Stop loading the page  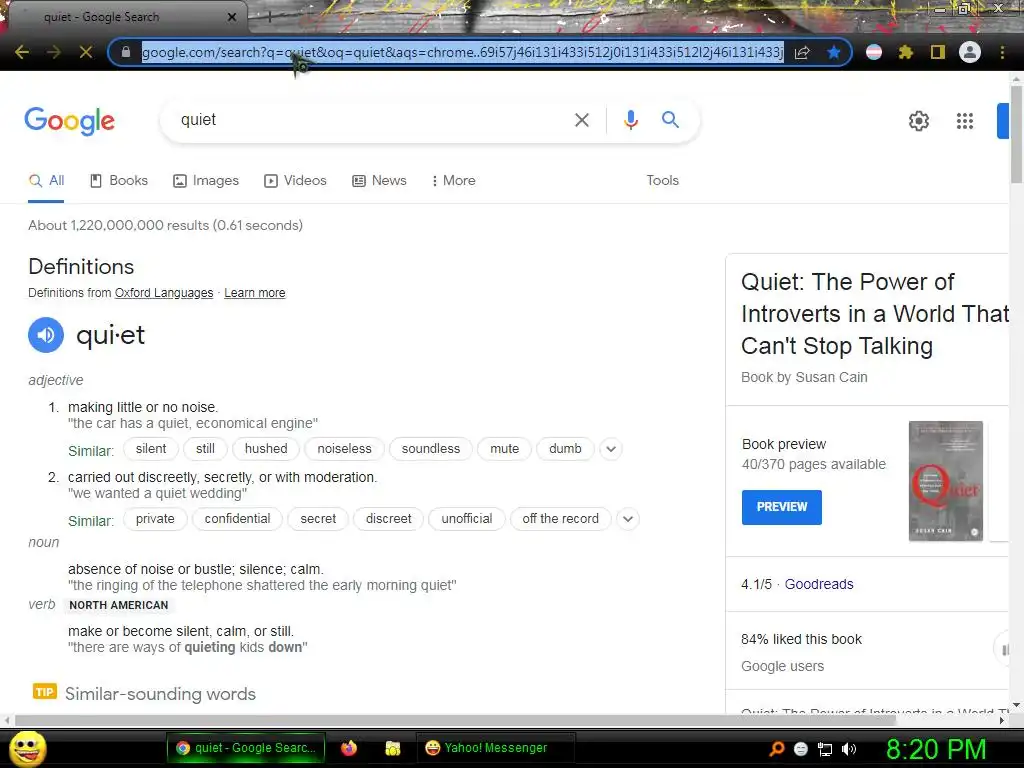pyautogui.click(x=86, y=52)
